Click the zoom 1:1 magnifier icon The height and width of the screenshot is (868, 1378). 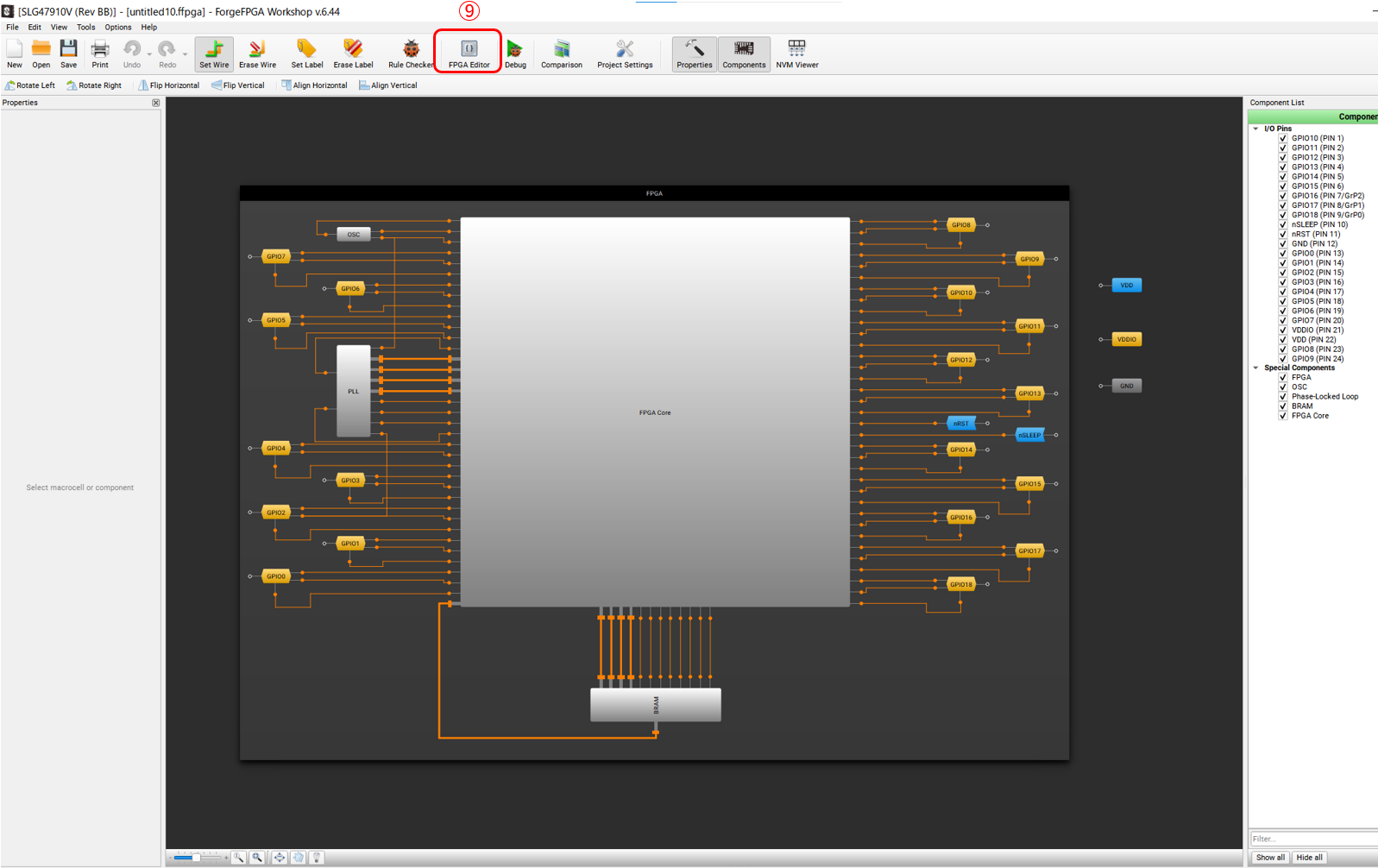[x=238, y=858]
